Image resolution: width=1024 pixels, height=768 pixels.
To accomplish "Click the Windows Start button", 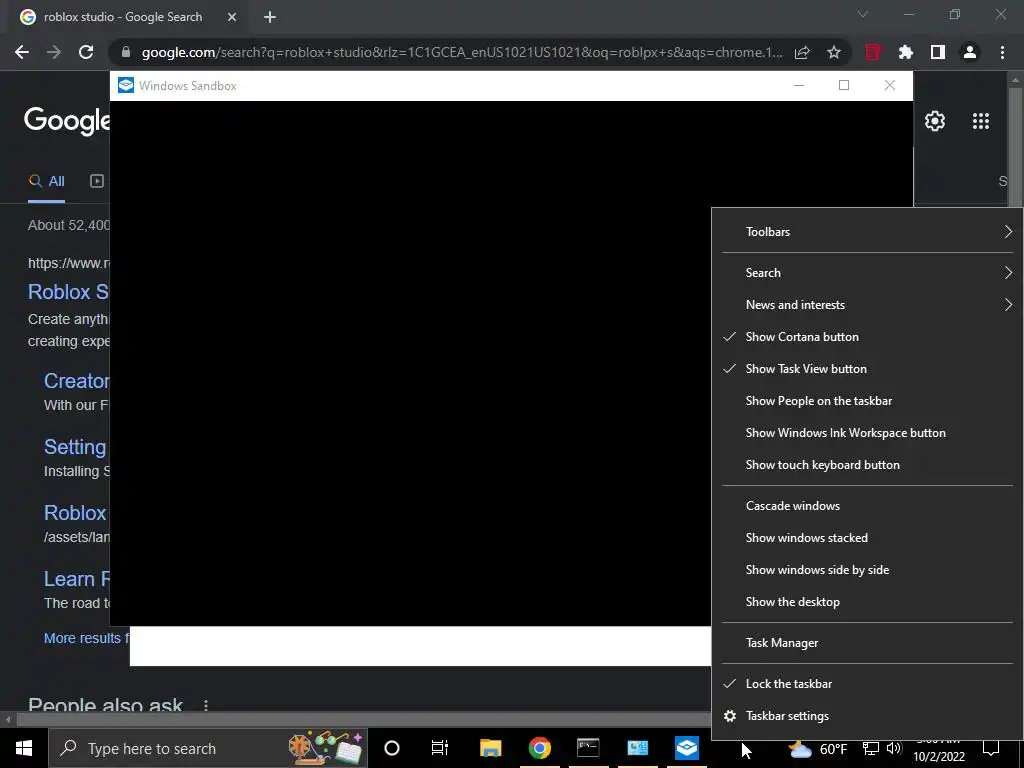I will tap(24, 748).
